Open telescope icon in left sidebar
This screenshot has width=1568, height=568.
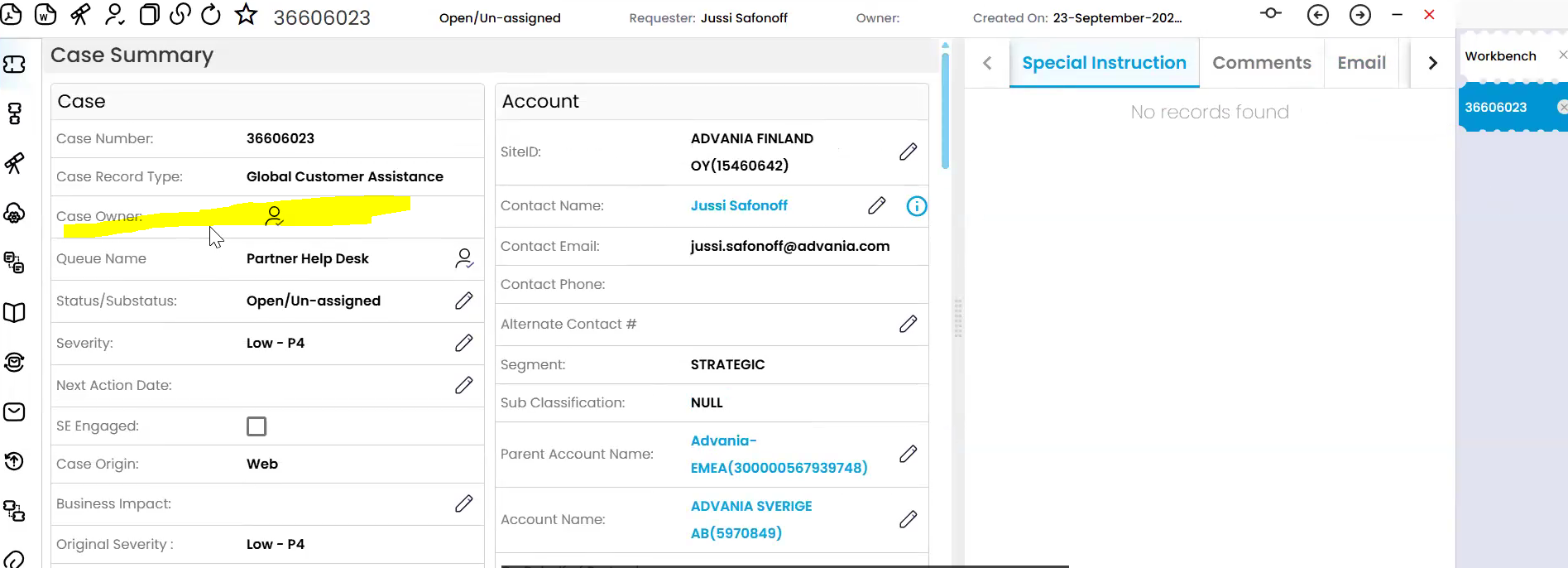coord(14,163)
